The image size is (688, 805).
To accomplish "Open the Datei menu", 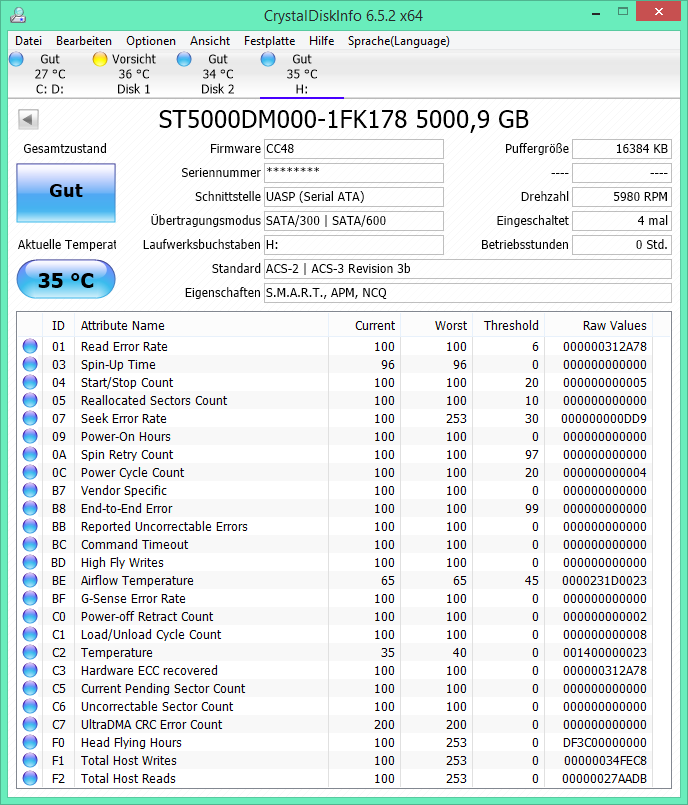I will [x=28, y=41].
